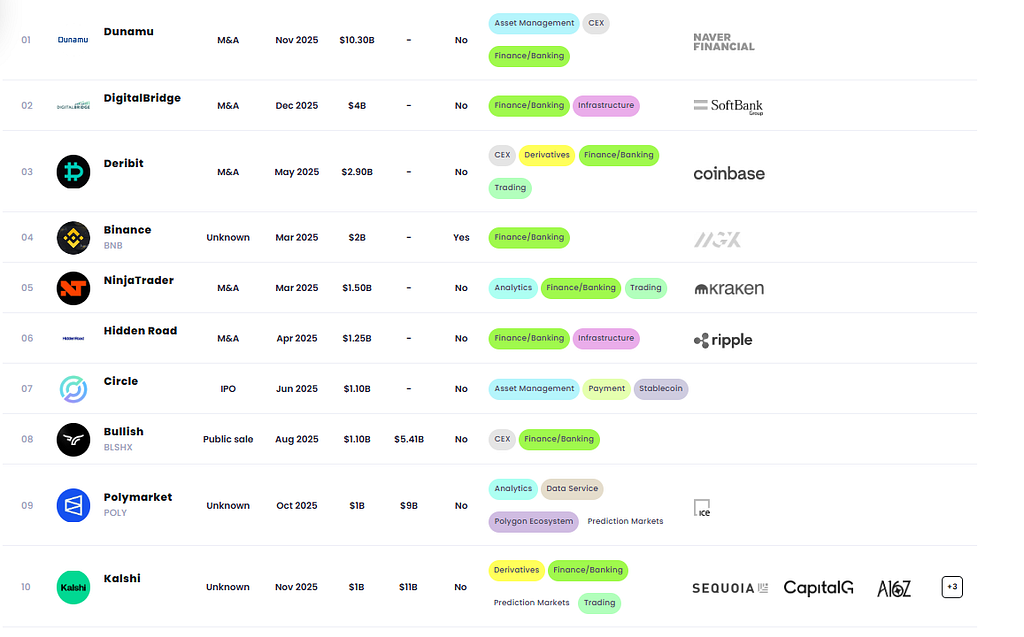Click the Polymarket logo icon

click(x=73, y=506)
